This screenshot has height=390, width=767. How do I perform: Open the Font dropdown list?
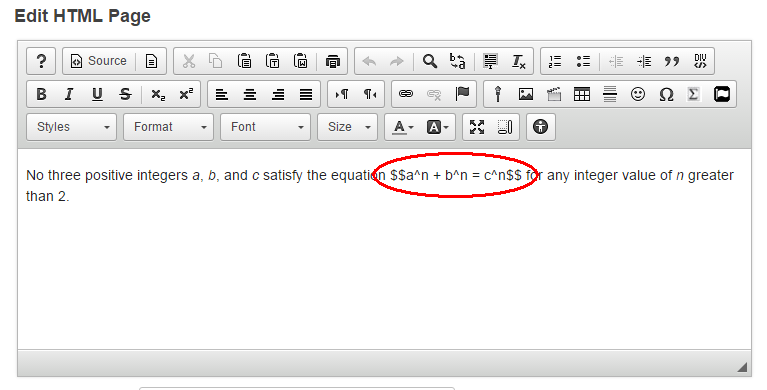point(265,127)
